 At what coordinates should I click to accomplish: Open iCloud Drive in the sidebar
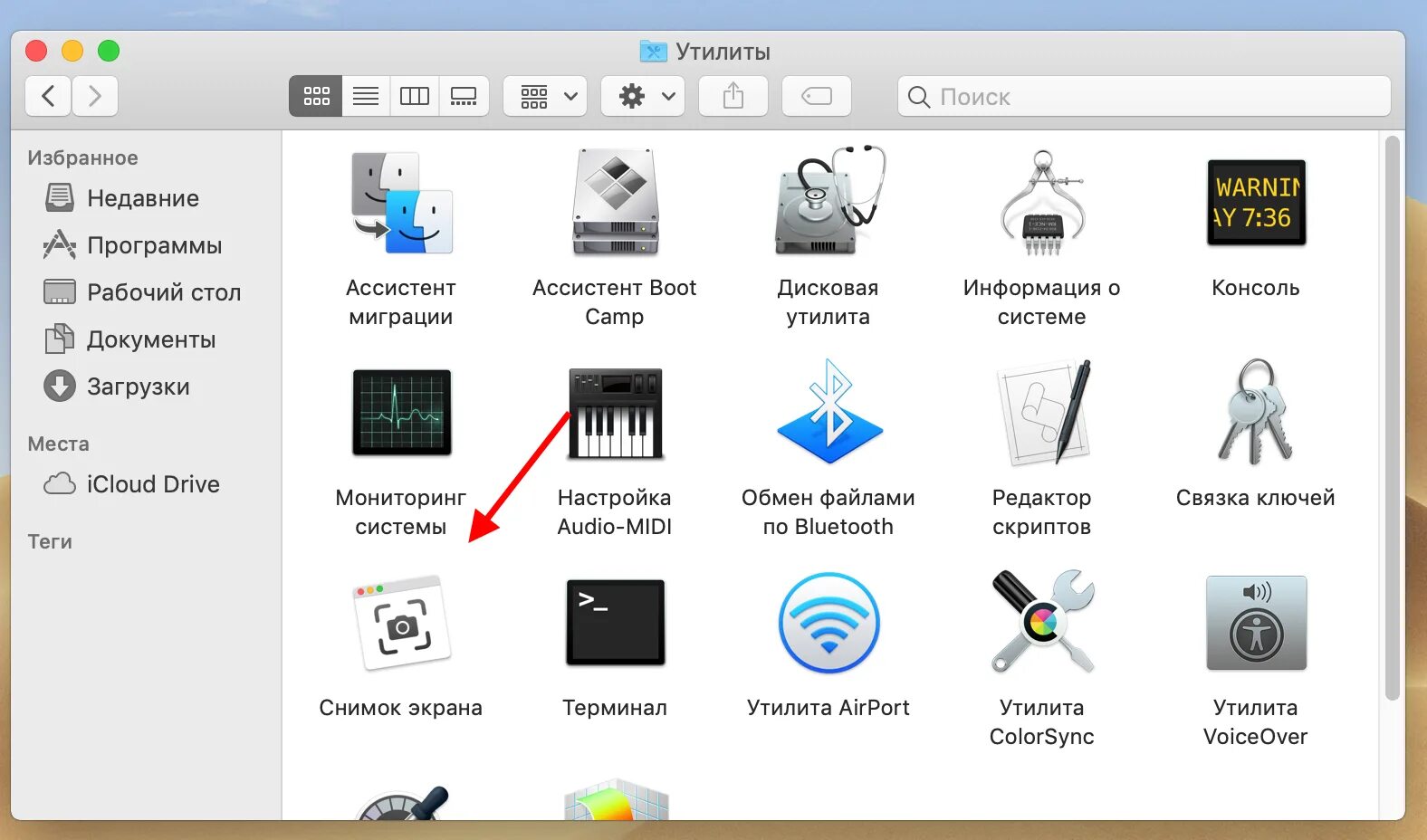point(143,484)
